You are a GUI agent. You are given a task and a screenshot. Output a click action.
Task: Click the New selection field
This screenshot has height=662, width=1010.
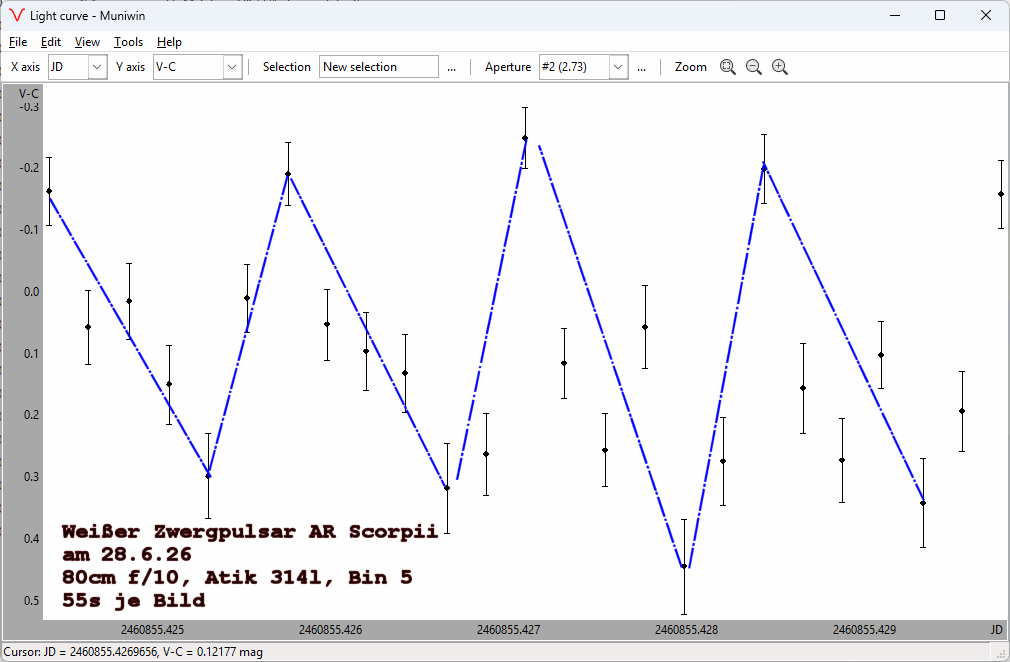379,67
